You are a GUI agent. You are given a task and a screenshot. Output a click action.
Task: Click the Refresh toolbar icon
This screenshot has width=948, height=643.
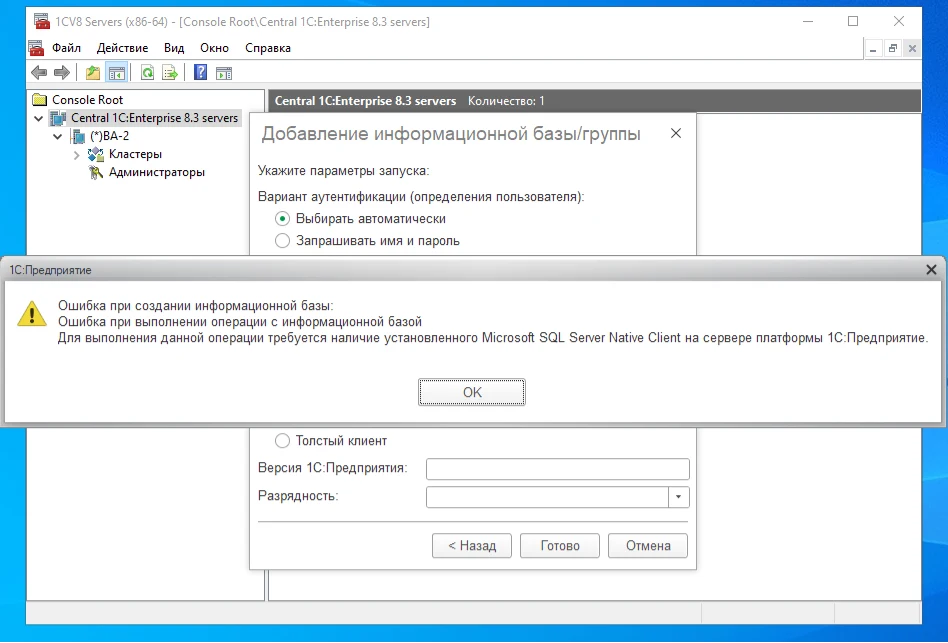147,73
